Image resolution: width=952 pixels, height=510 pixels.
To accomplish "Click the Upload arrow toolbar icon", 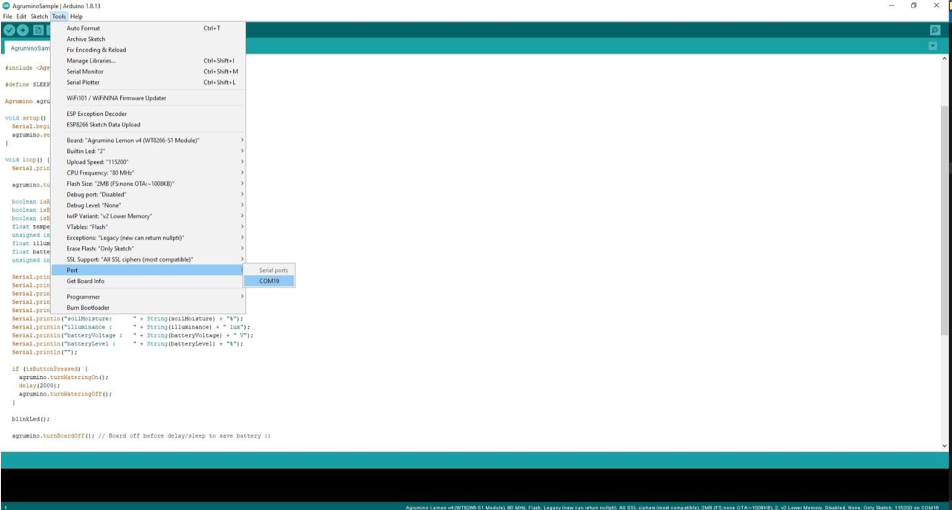I will pyautogui.click(x=23, y=30).
